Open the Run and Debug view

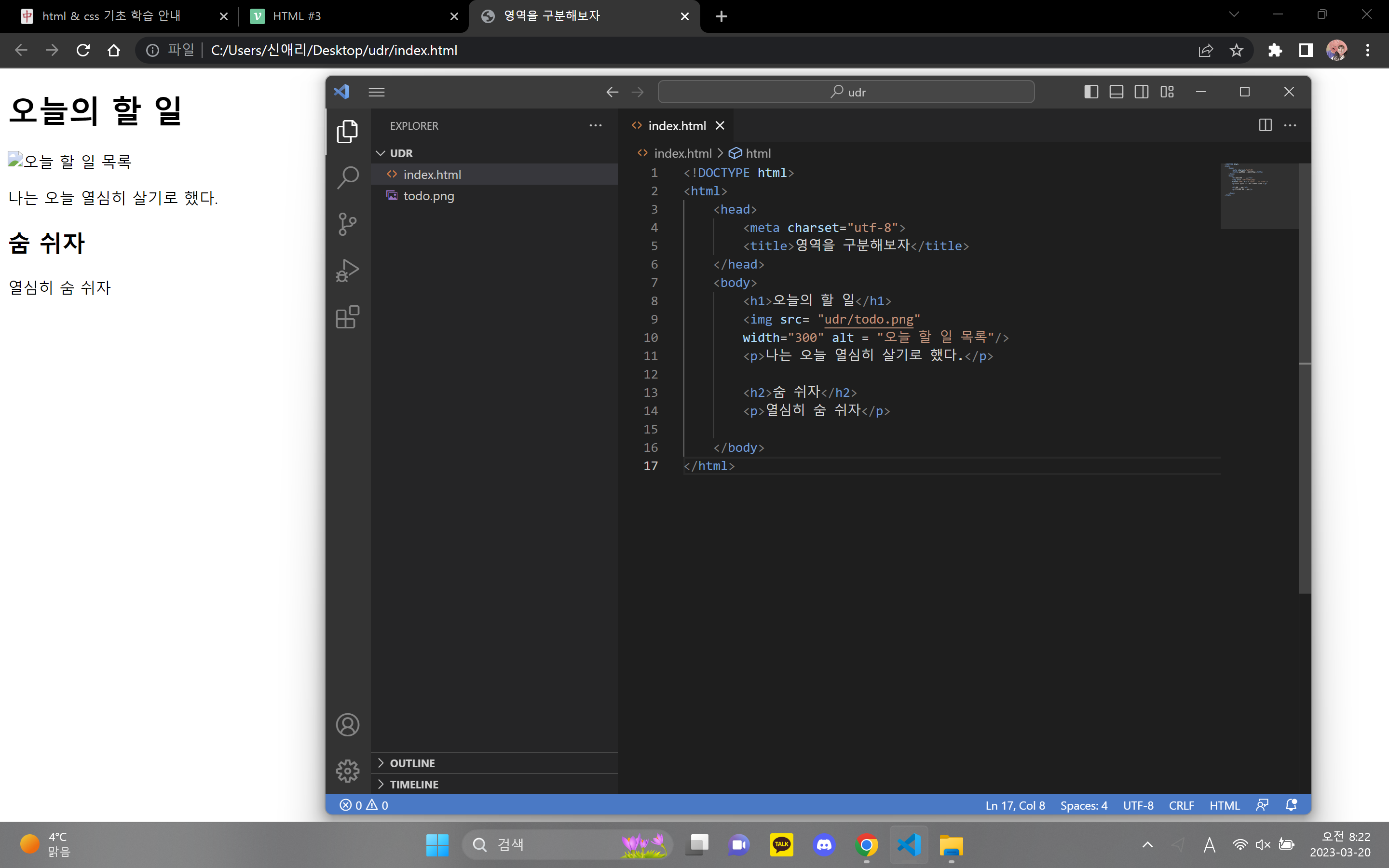[x=347, y=271]
